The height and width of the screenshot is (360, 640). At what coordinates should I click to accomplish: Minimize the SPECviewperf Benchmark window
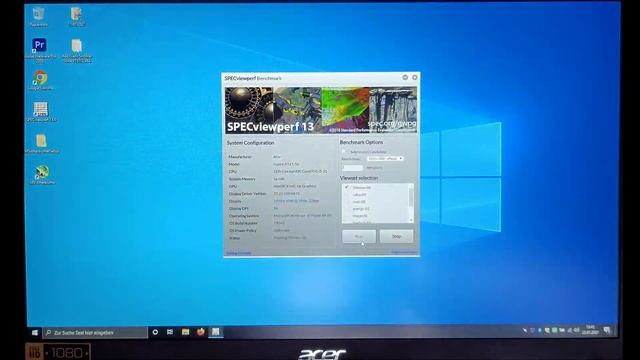pos(405,77)
